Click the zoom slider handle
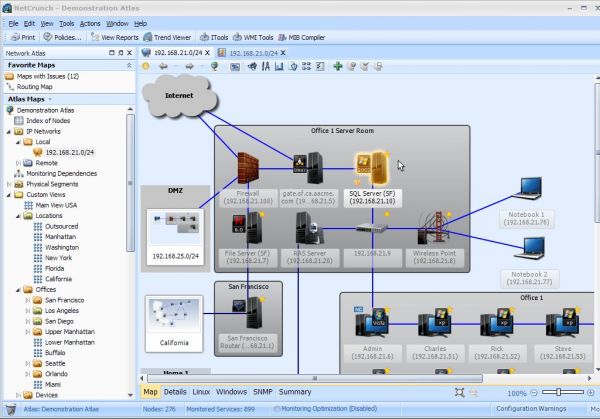Image resolution: width=600 pixels, height=419 pixels. (559, 392)
